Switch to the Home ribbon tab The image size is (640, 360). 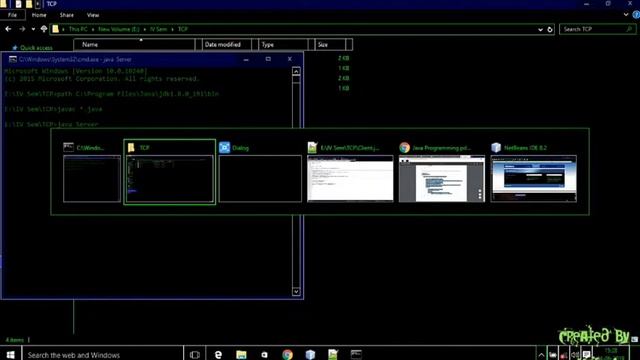(x=39, y=15)
